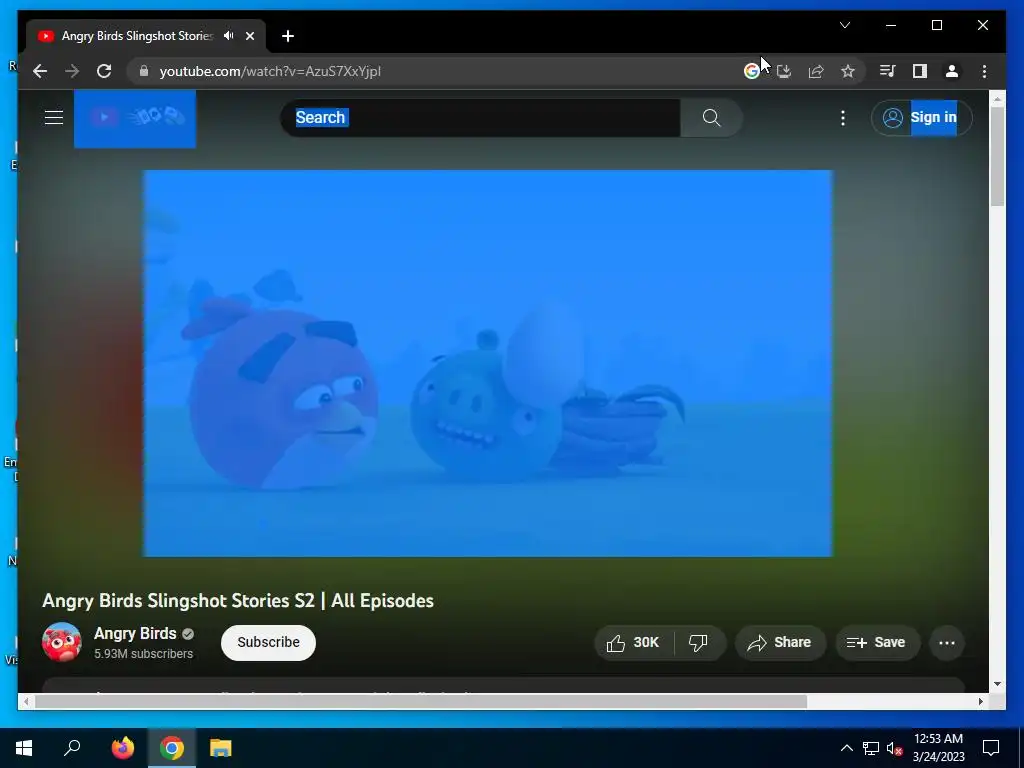This screenshot has width=1024, height=768.
Task: Open a new Chrome tab
Action: pyautogui.click(x=288, y=36)
